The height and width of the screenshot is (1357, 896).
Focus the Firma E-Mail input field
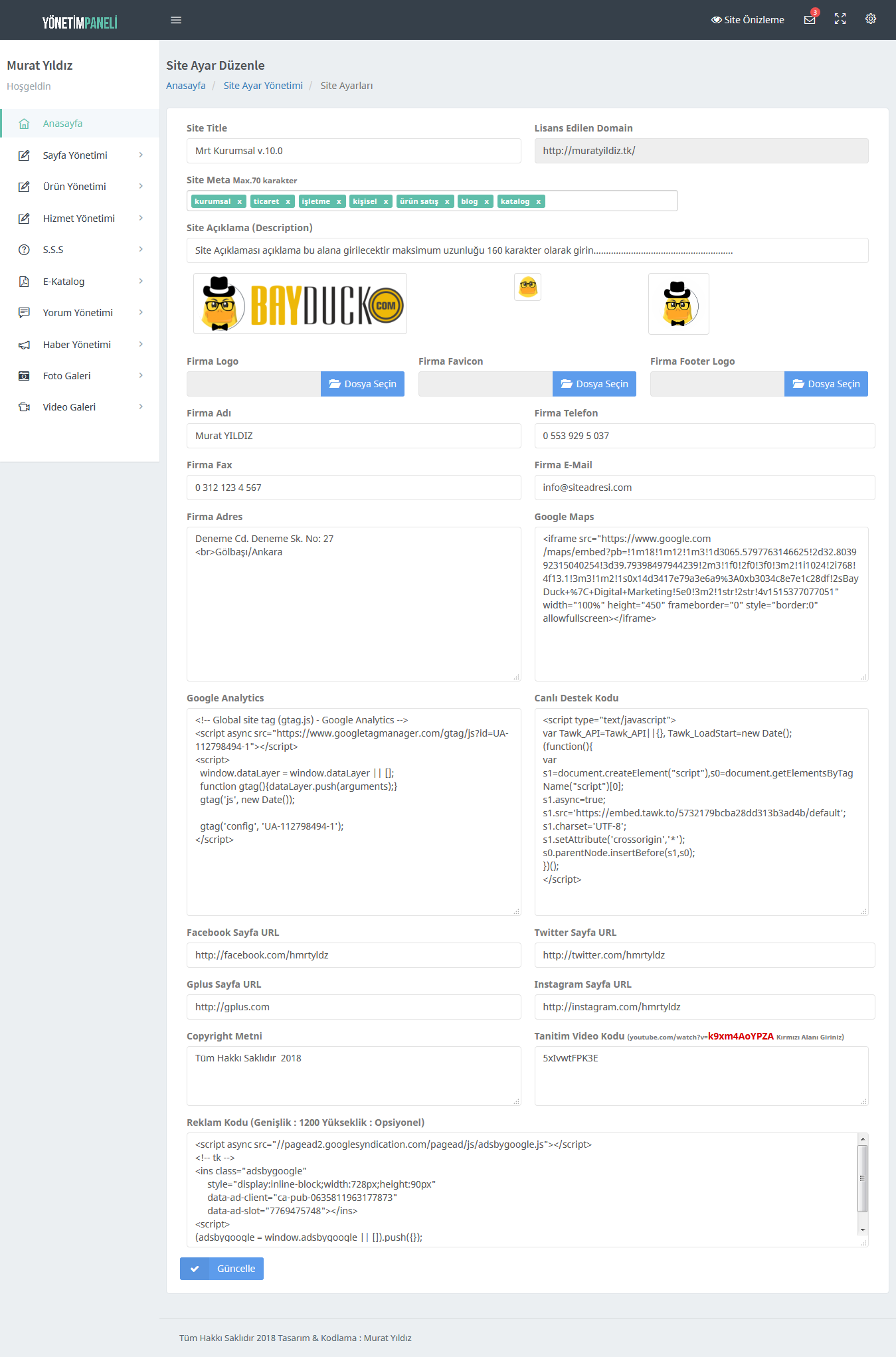point(705,488)
